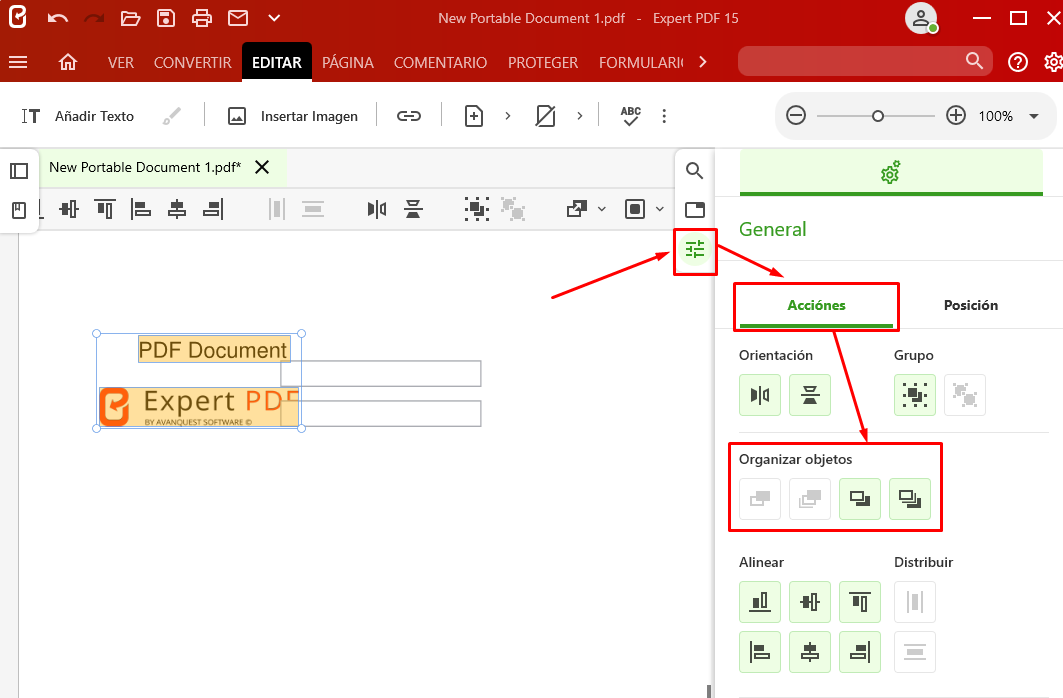Print the document using the printer icon
This screenshot has width=1063, height=698.
tap(201, 18)
